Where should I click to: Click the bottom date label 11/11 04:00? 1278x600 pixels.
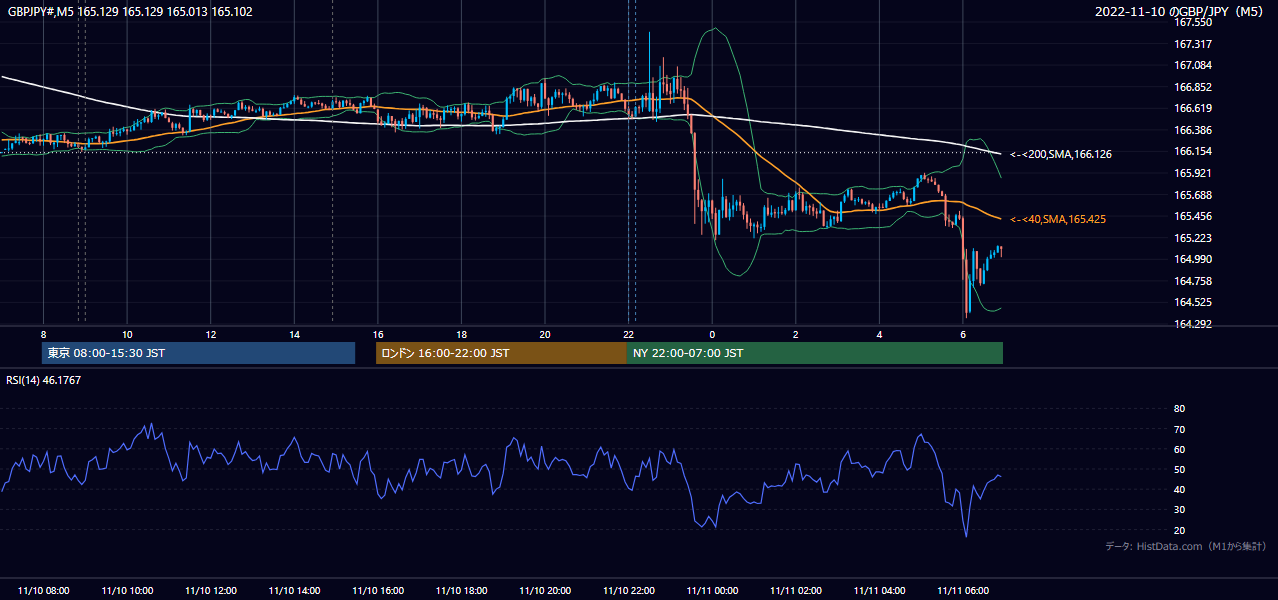(879, 591)
